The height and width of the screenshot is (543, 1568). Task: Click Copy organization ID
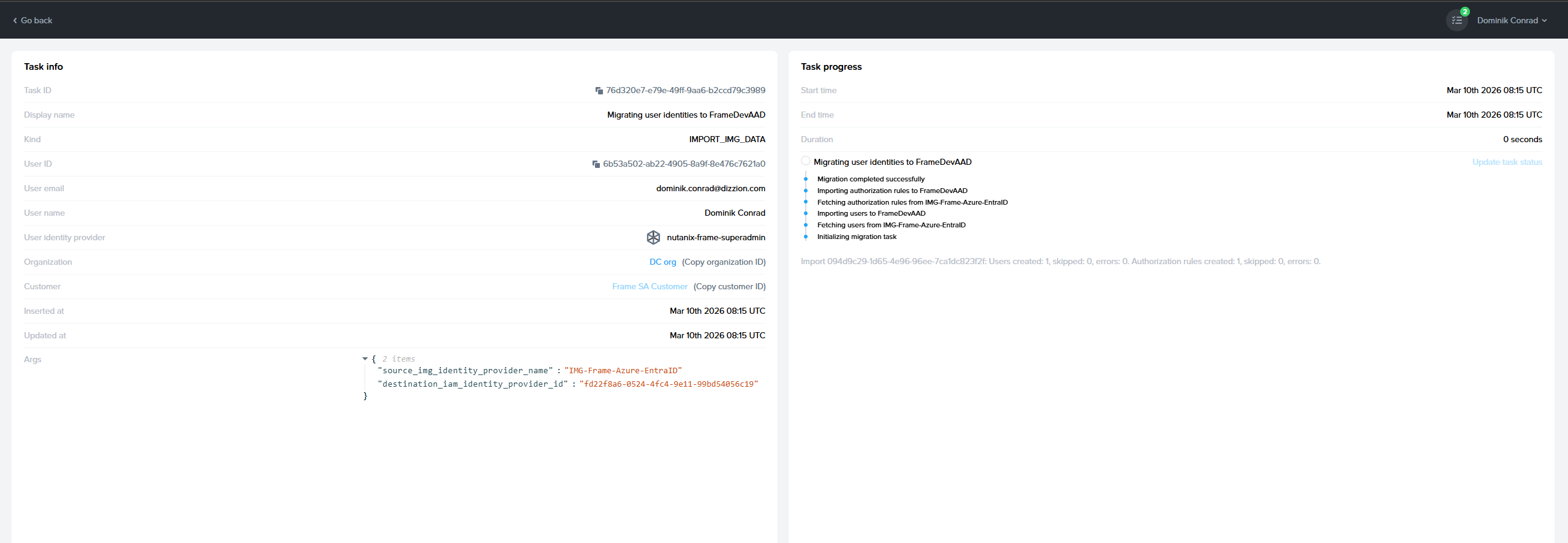coord(724,262)
